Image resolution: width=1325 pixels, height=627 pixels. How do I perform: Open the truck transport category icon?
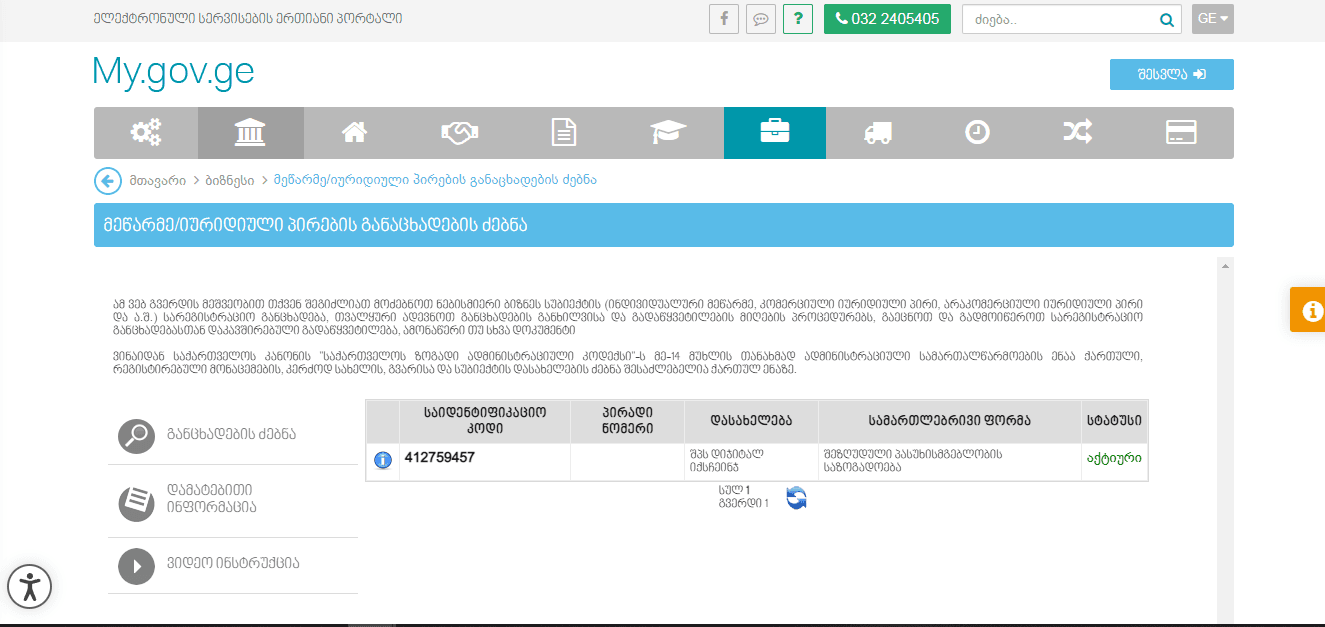pyautogui.click(x=877, y=133)
